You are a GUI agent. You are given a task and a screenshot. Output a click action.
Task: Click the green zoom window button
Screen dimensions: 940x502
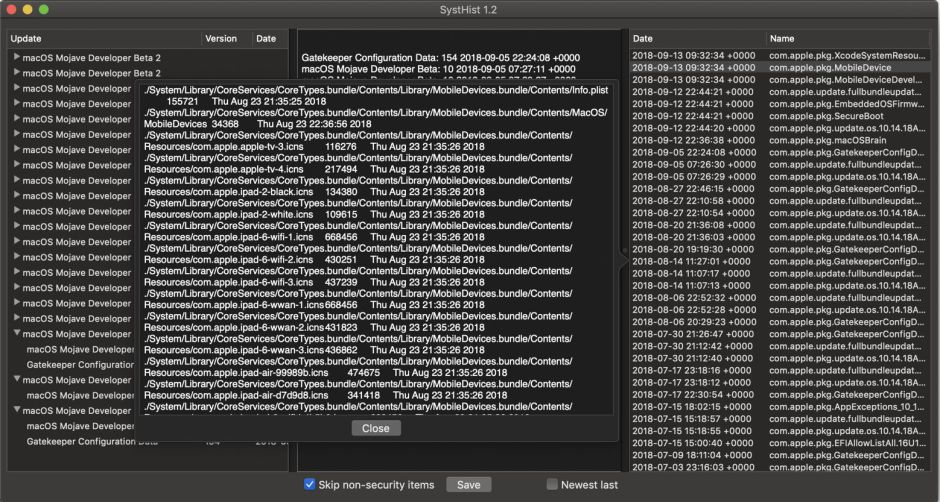tap(44, 9)
